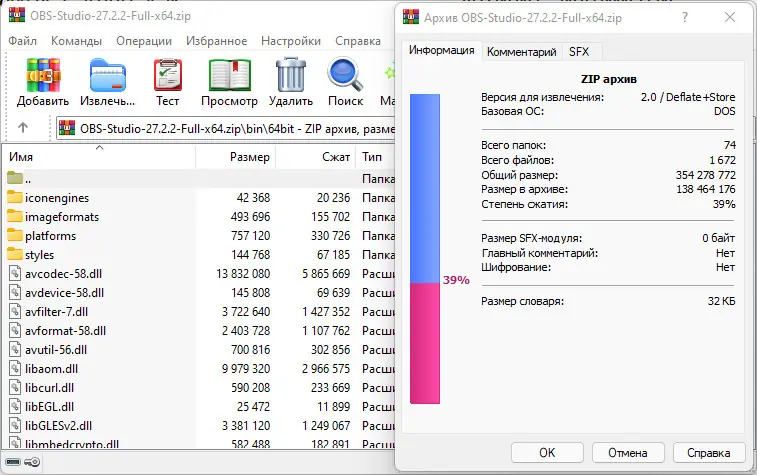
Task: Open the Просмотр book icon
Action: [x=229, y=75]
